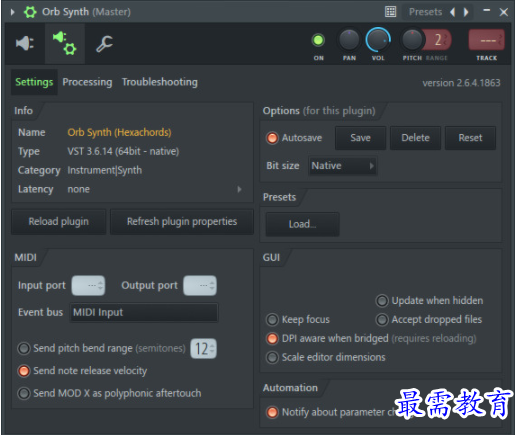Minimize the Orb Synth plugin window

(x=487, y=11)
